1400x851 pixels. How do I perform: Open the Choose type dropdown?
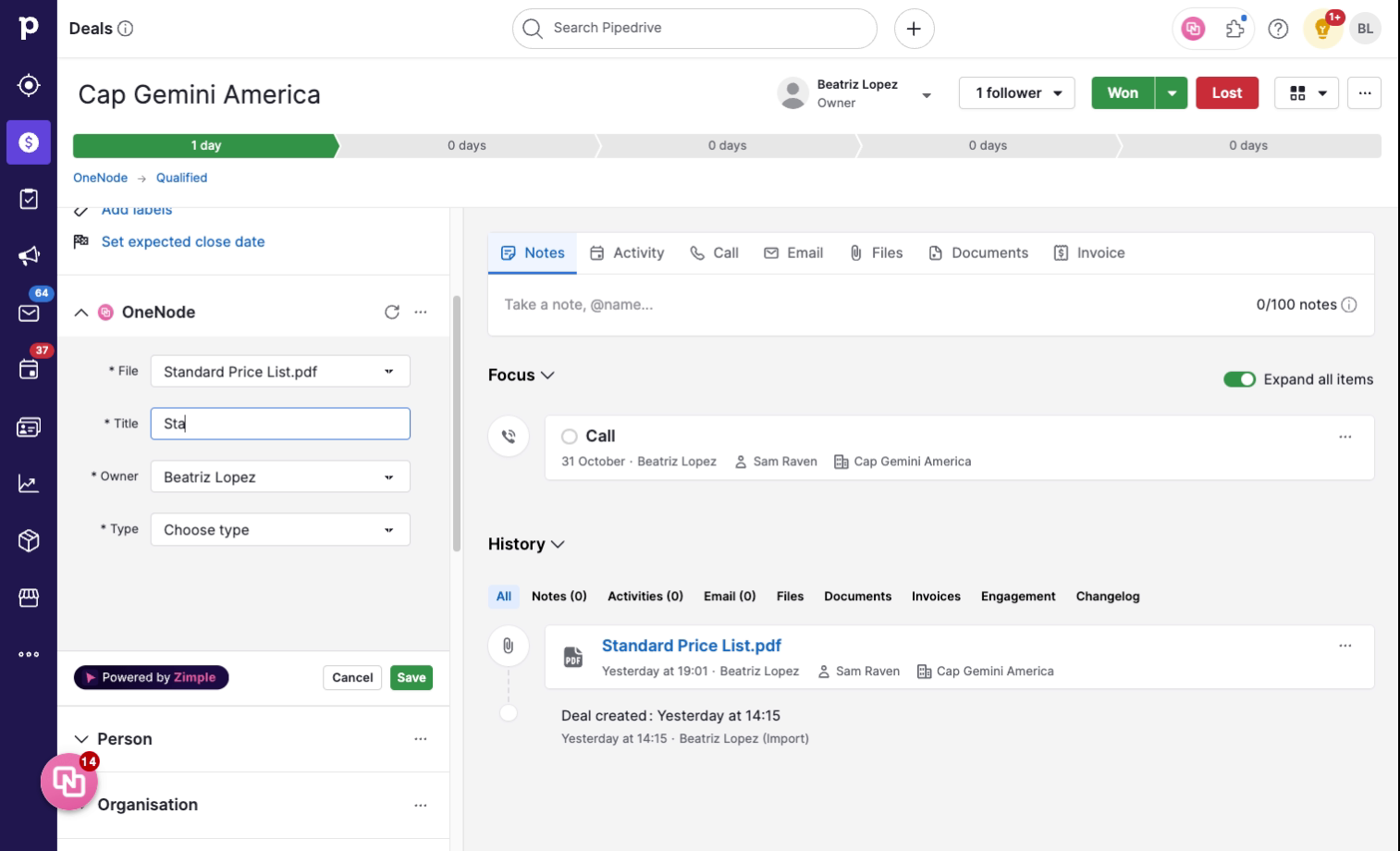coord(280,530)
